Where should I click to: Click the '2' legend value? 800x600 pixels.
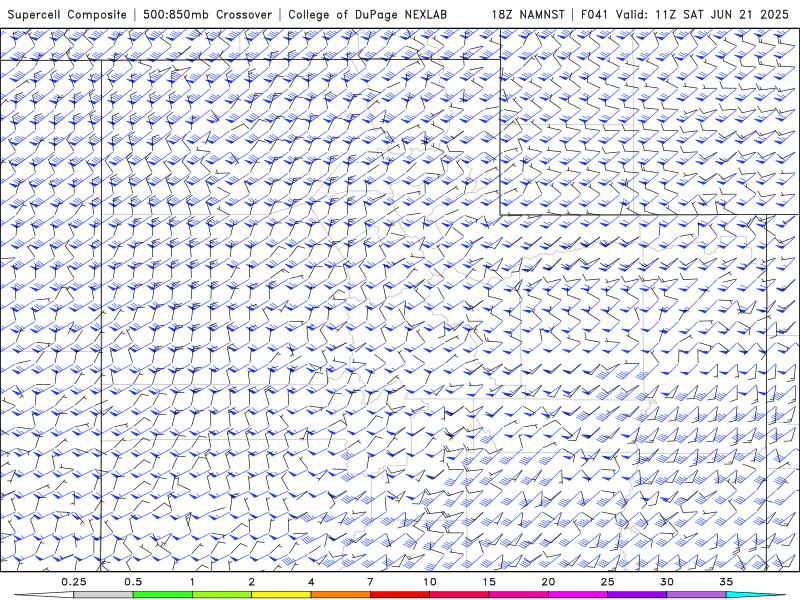click(252, 582)
